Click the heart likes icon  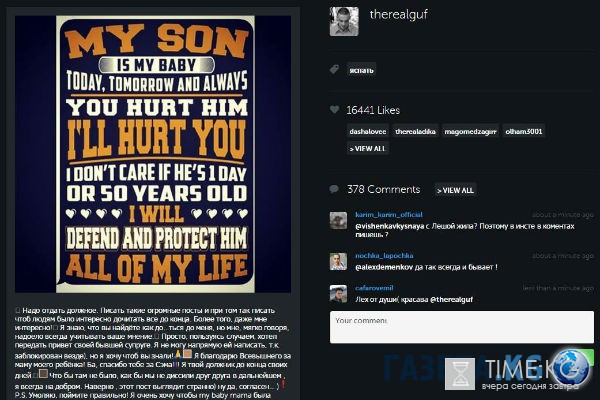tap(334, 110)
